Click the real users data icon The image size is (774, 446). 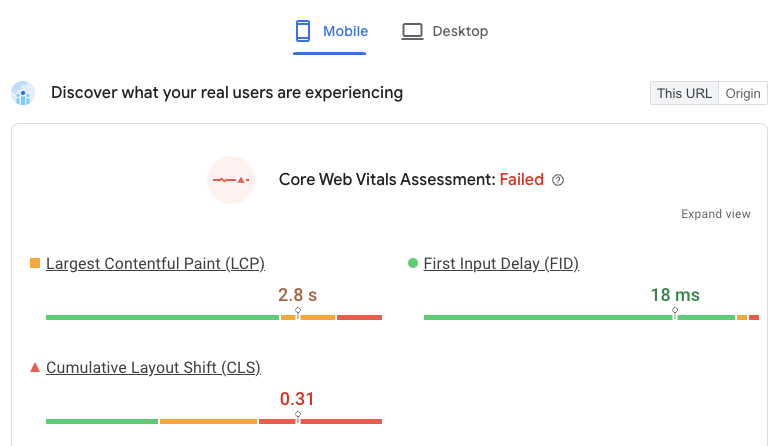point(23,93)
